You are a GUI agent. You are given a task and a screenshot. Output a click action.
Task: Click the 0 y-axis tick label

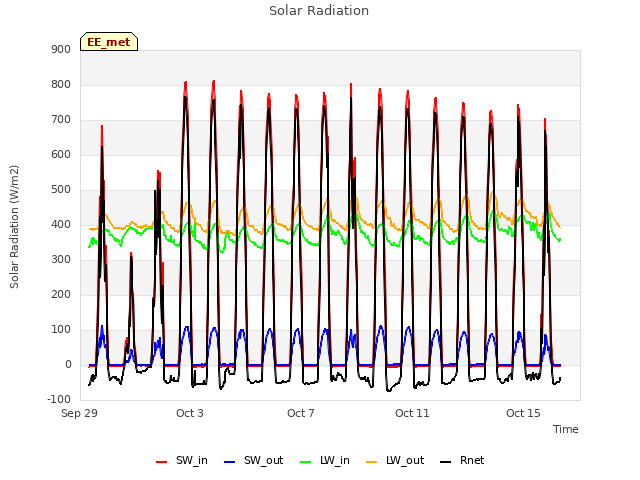[x=68, y=364]
